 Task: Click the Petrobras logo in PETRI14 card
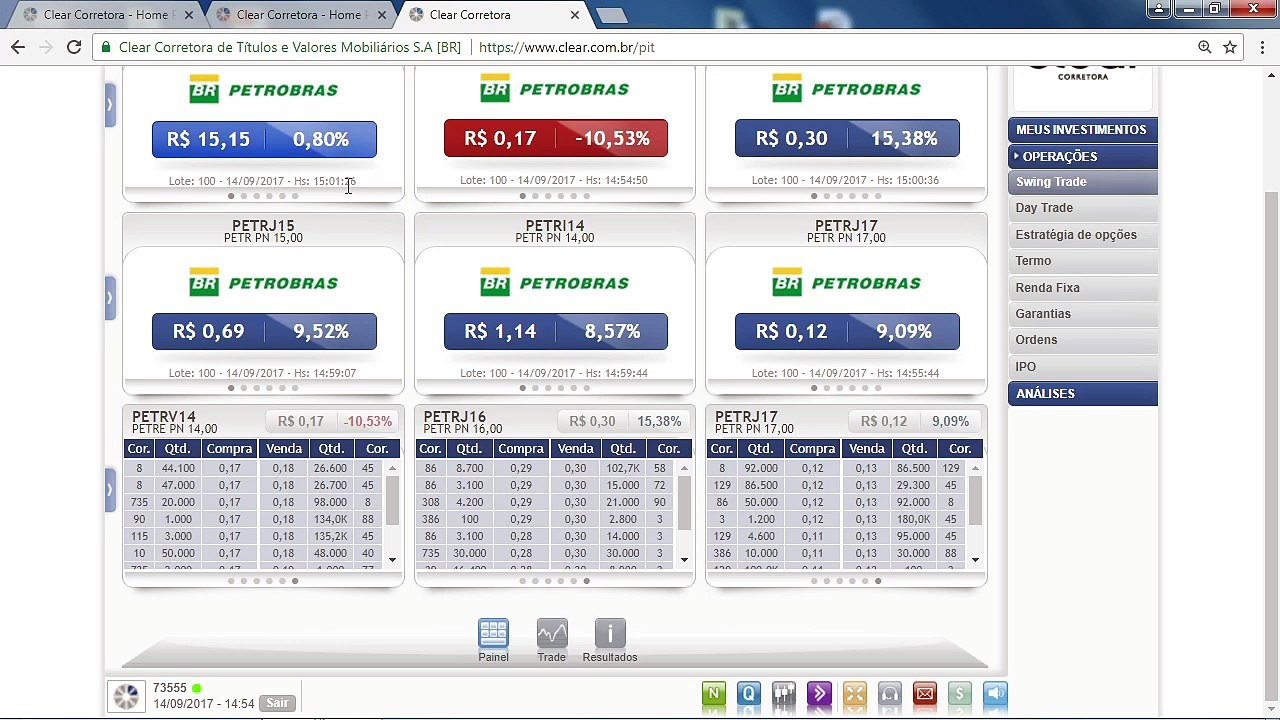555,283
